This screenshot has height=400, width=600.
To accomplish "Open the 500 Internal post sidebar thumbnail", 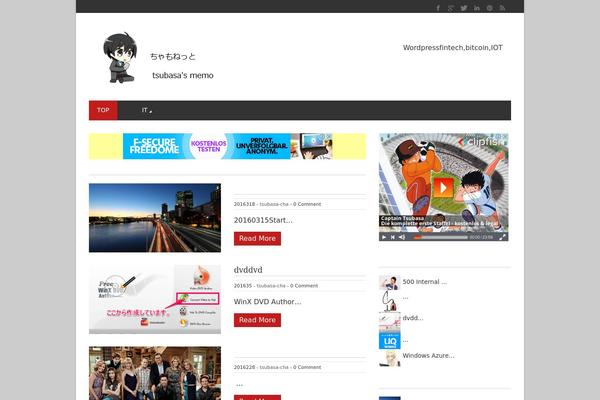I will coord(390,282).
